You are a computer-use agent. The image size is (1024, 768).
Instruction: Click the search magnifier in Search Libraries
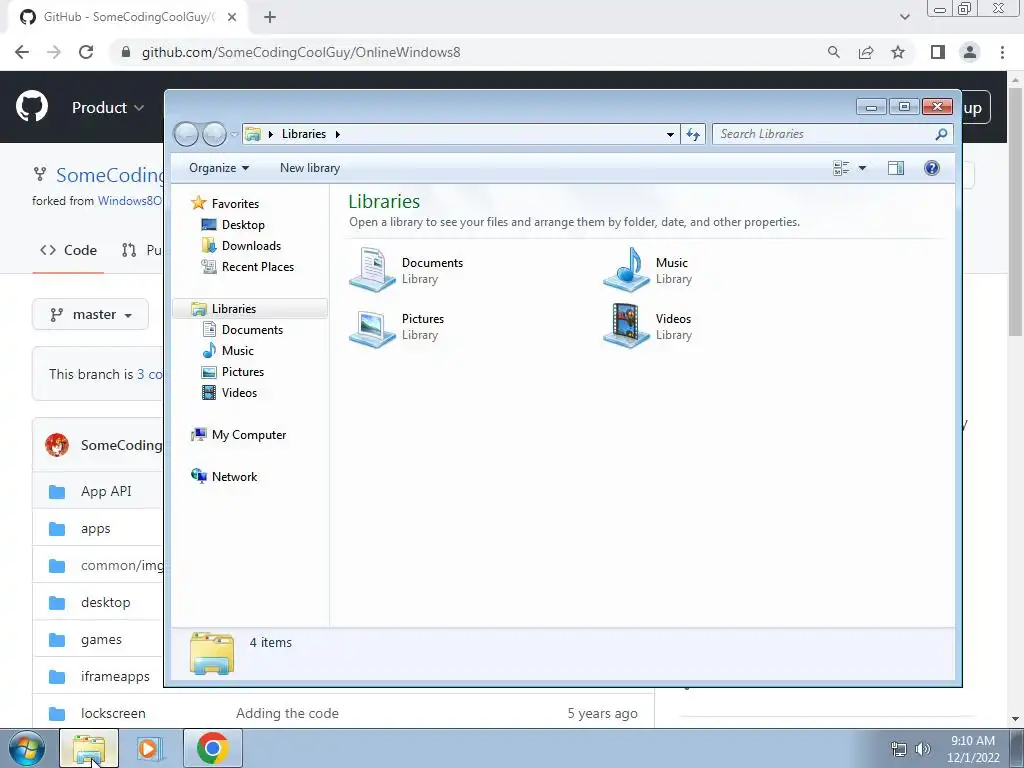941,134
